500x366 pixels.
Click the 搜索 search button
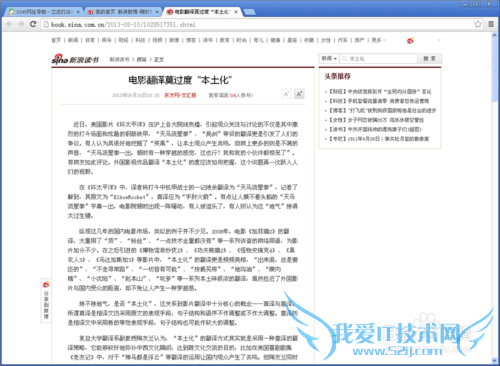[429, 58]
